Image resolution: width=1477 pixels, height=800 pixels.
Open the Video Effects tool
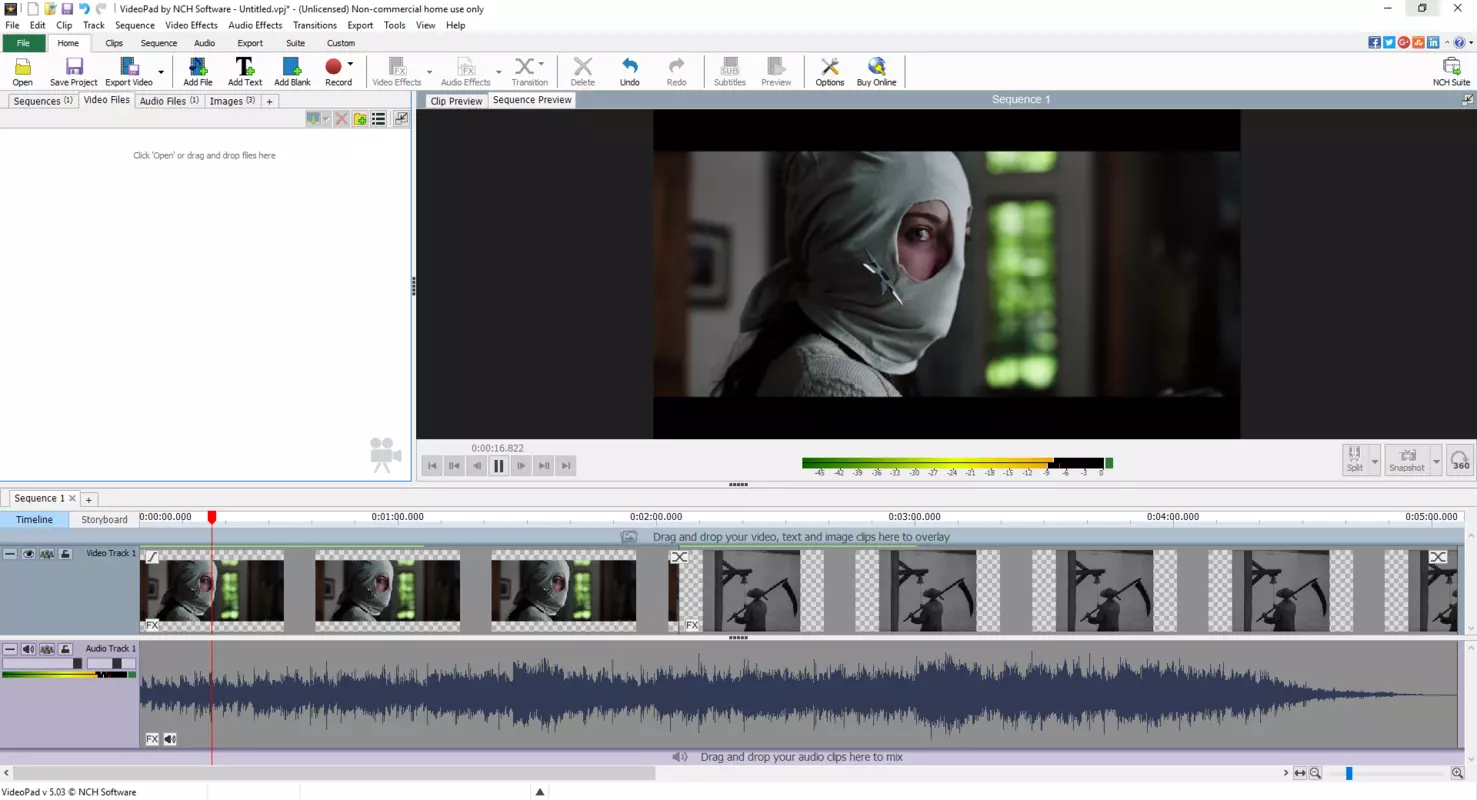397,71
